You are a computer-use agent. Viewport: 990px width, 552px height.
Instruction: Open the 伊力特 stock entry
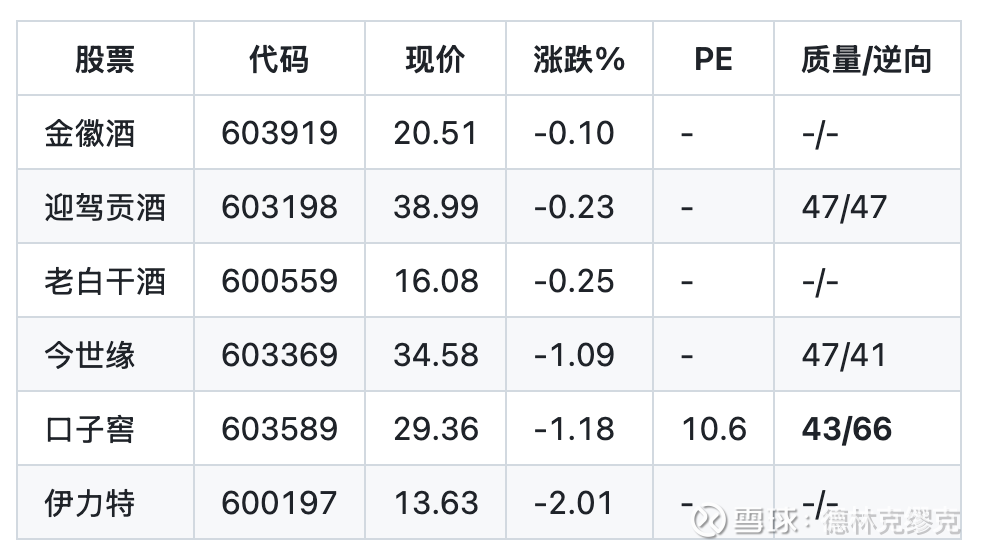[x=89, y=503]
